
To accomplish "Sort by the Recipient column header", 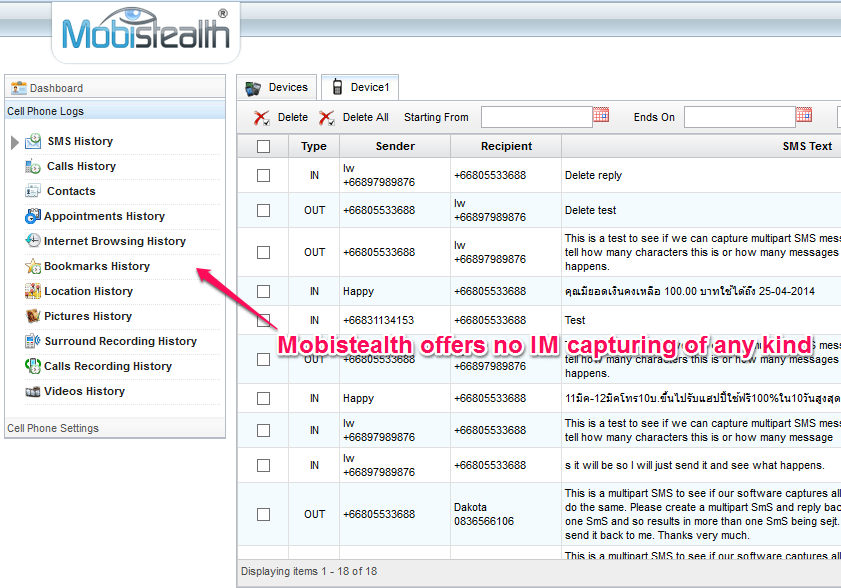I will click(x=506, y=146).
